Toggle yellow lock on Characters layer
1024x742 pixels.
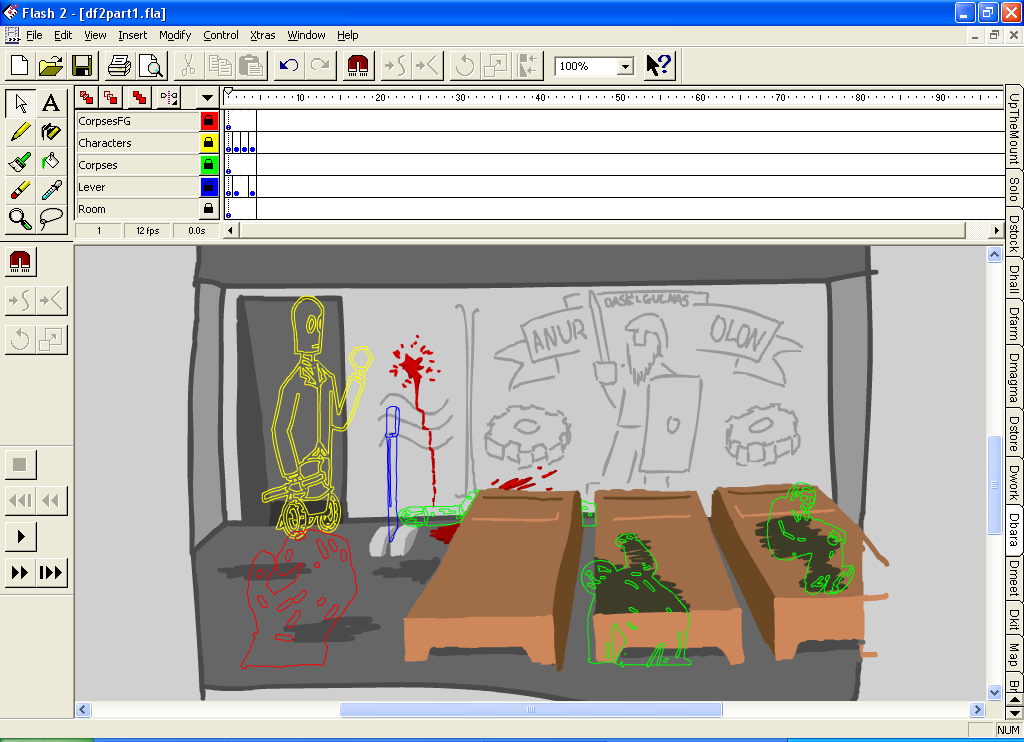[209, 143]
